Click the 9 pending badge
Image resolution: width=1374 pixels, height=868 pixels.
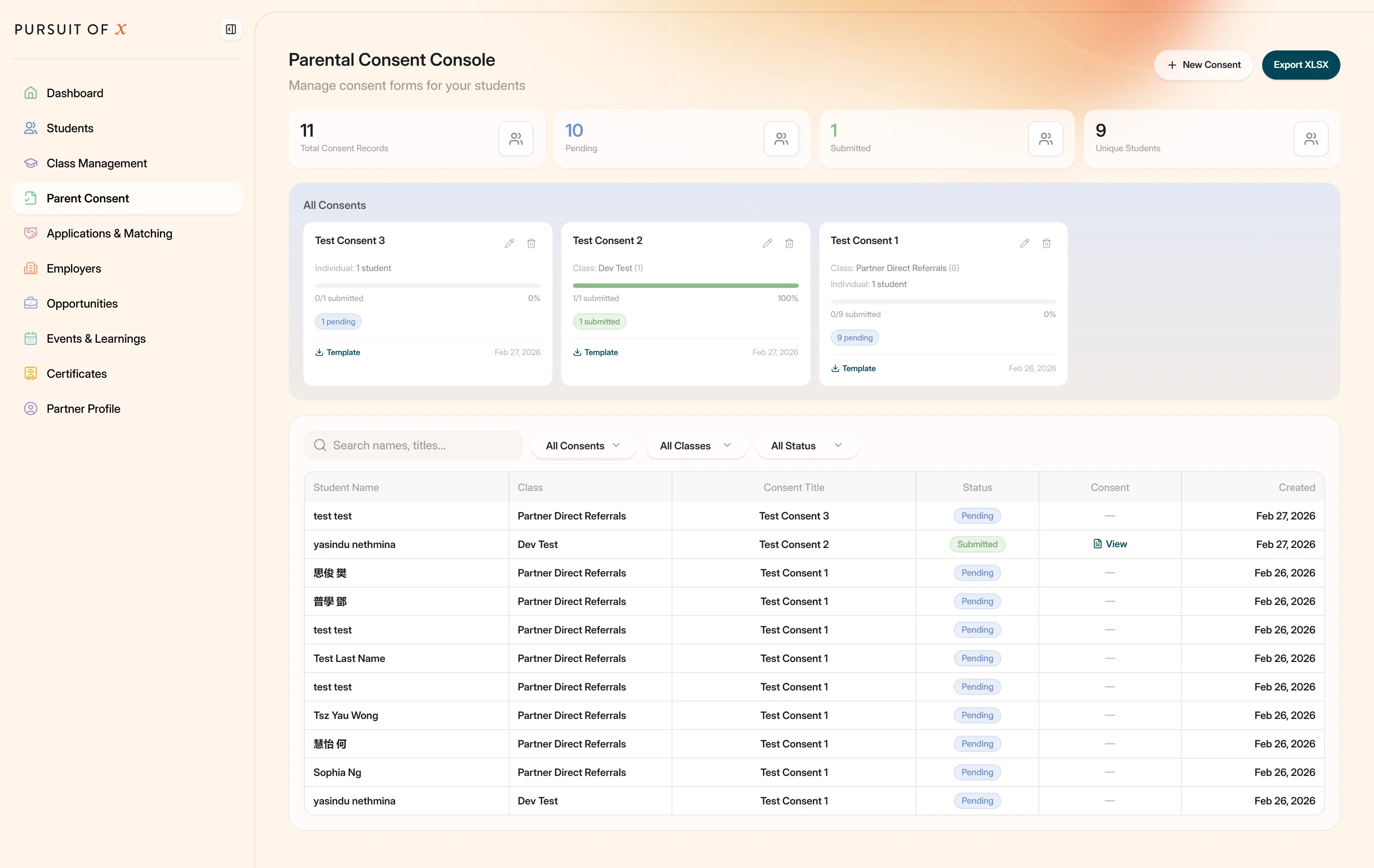coord(855,338)
